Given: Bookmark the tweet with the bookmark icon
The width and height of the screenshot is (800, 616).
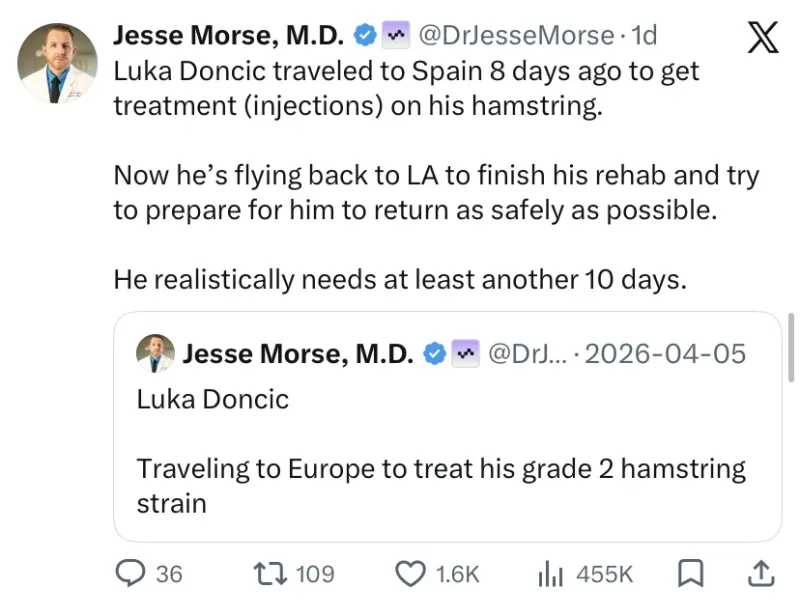Looking at the screenshot, I should 690,574.
